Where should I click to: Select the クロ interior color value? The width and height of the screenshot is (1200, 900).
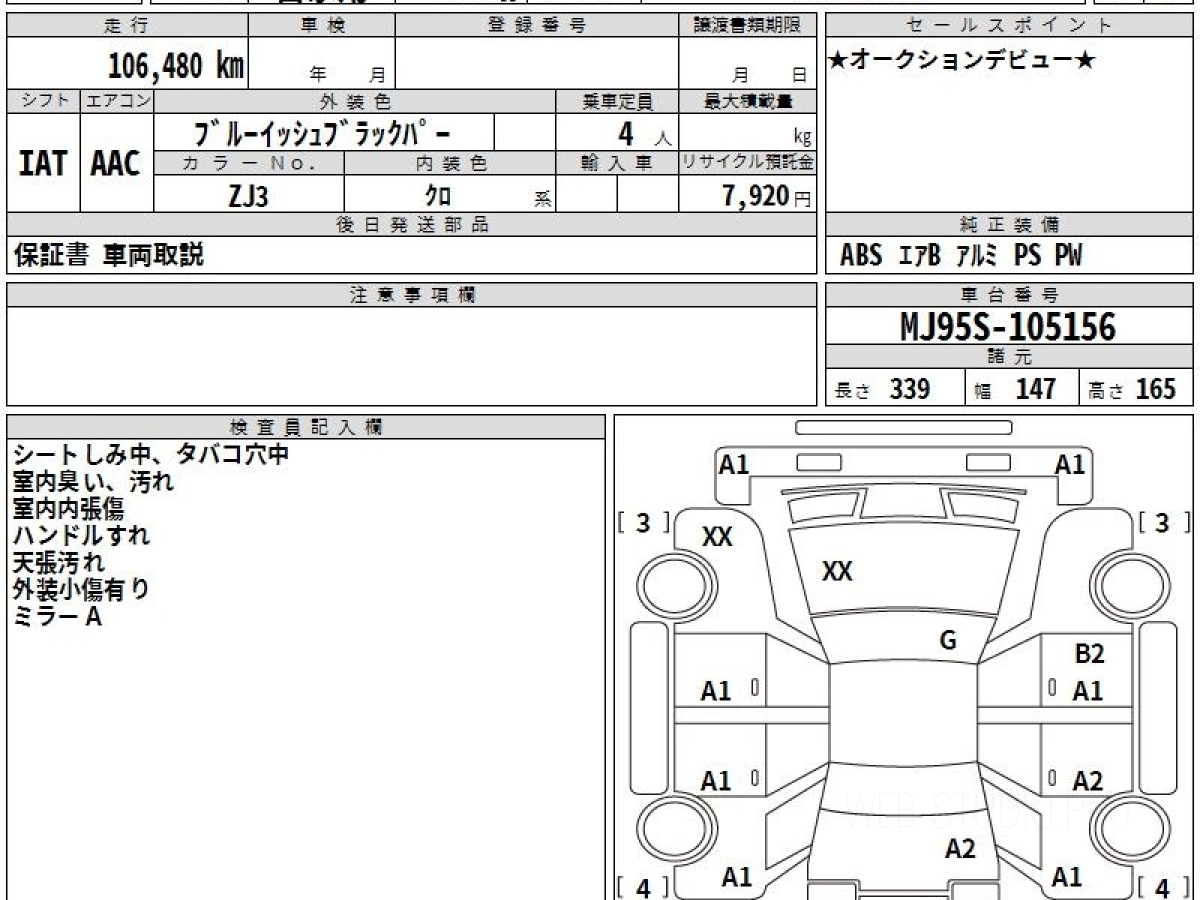coord(438,196)
